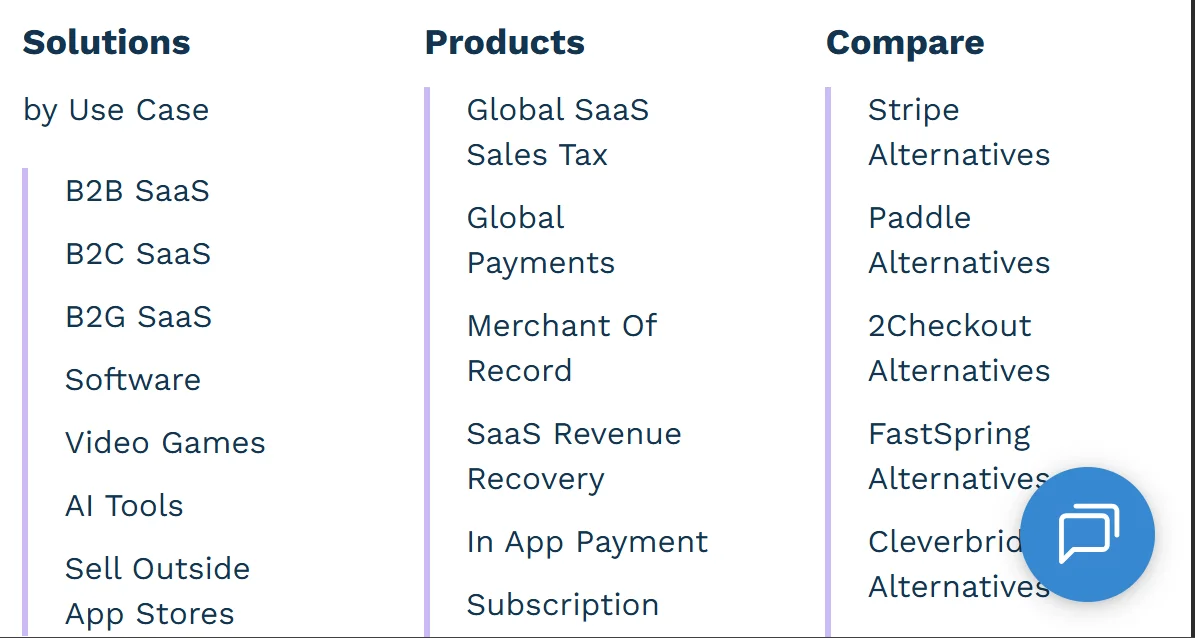Open Global SaaS Sales Tax product
This screenshot has width=1195, height=638.
coord(557,132)
